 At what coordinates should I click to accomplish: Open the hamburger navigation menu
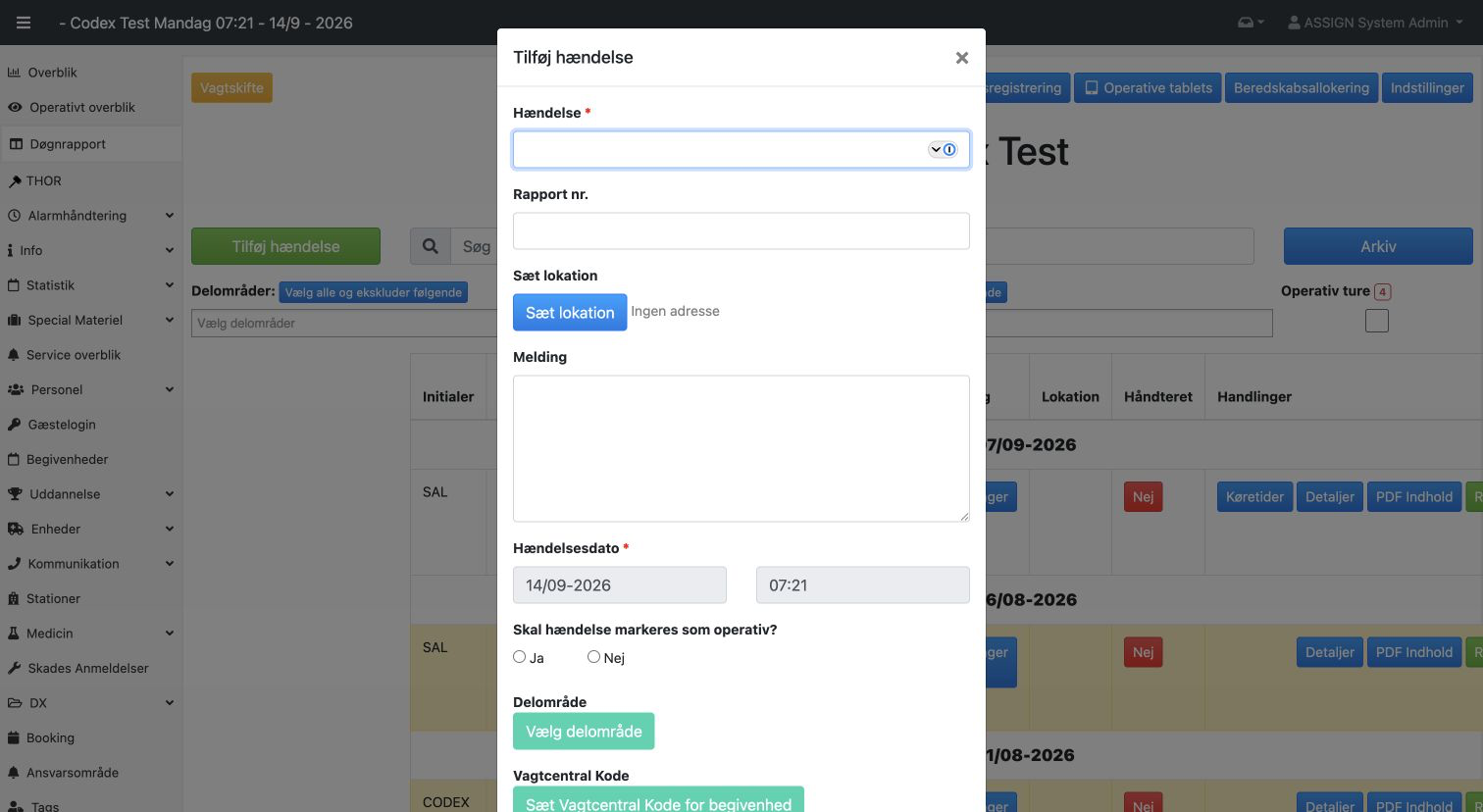24,23
